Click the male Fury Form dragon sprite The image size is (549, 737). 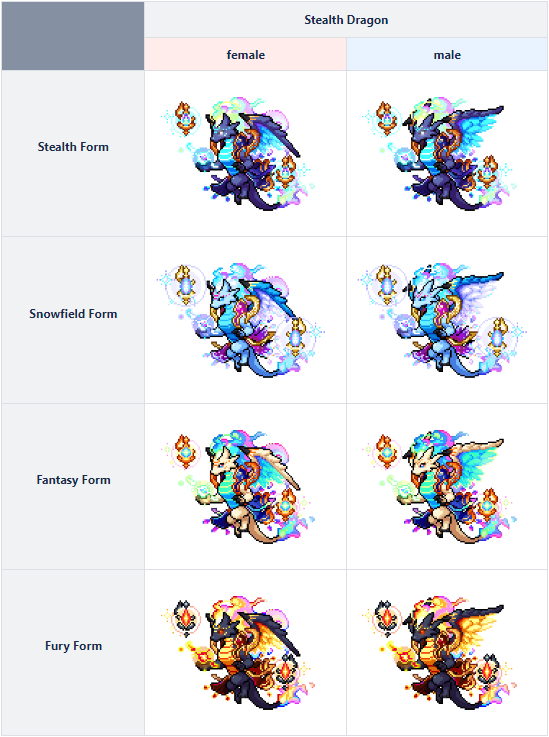pyautogui.click(x=440, y=653)
